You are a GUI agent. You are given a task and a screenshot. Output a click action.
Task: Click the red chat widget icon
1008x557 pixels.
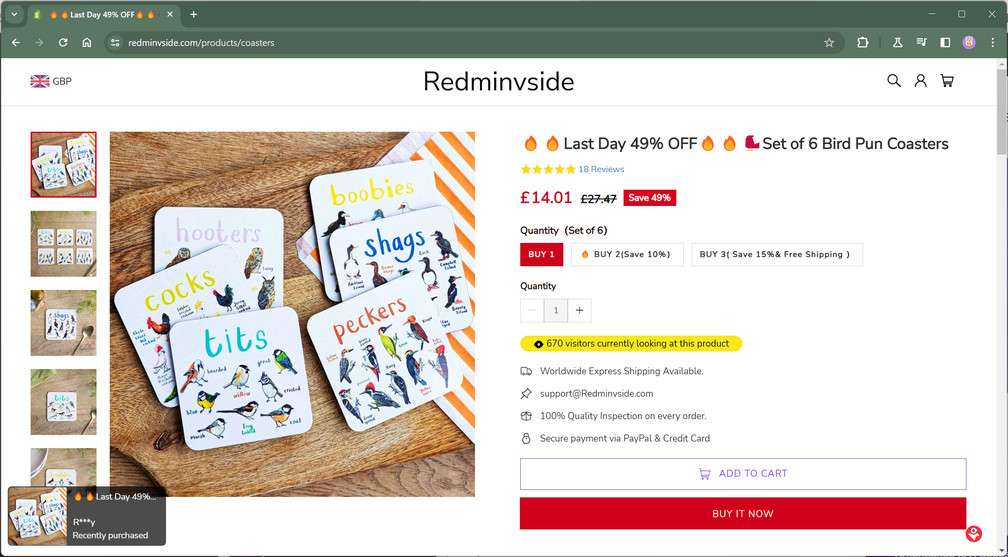[x=974, y=534]
